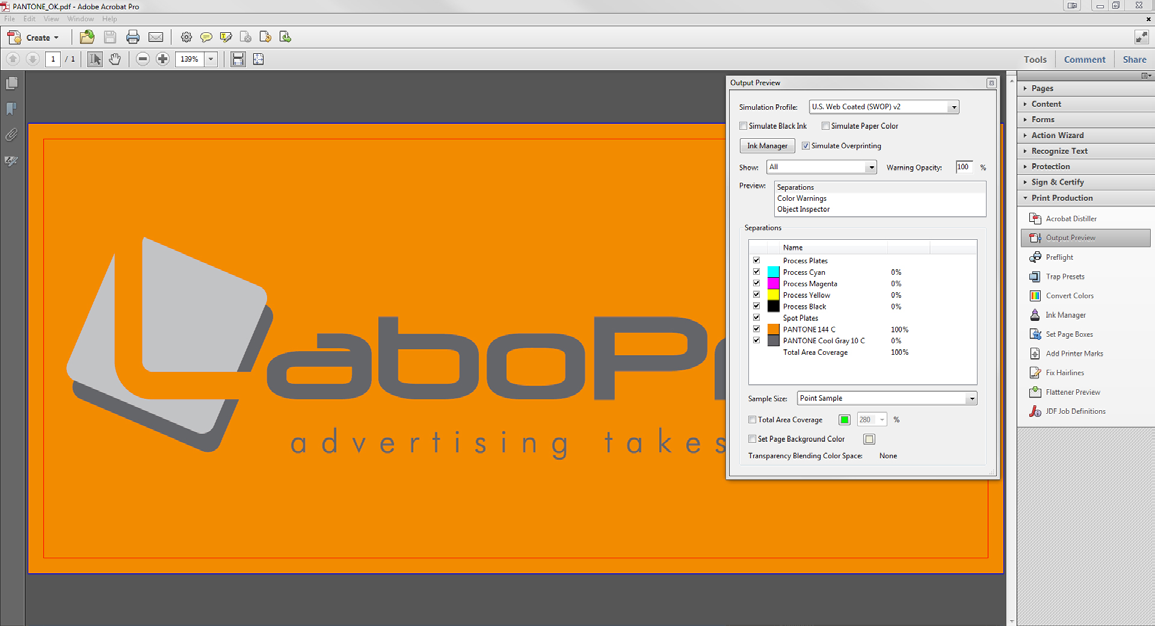Toggle the PANTONE 144 C plate checkbox
This screenshot has width=1155, height=626.
coord(756,329)
